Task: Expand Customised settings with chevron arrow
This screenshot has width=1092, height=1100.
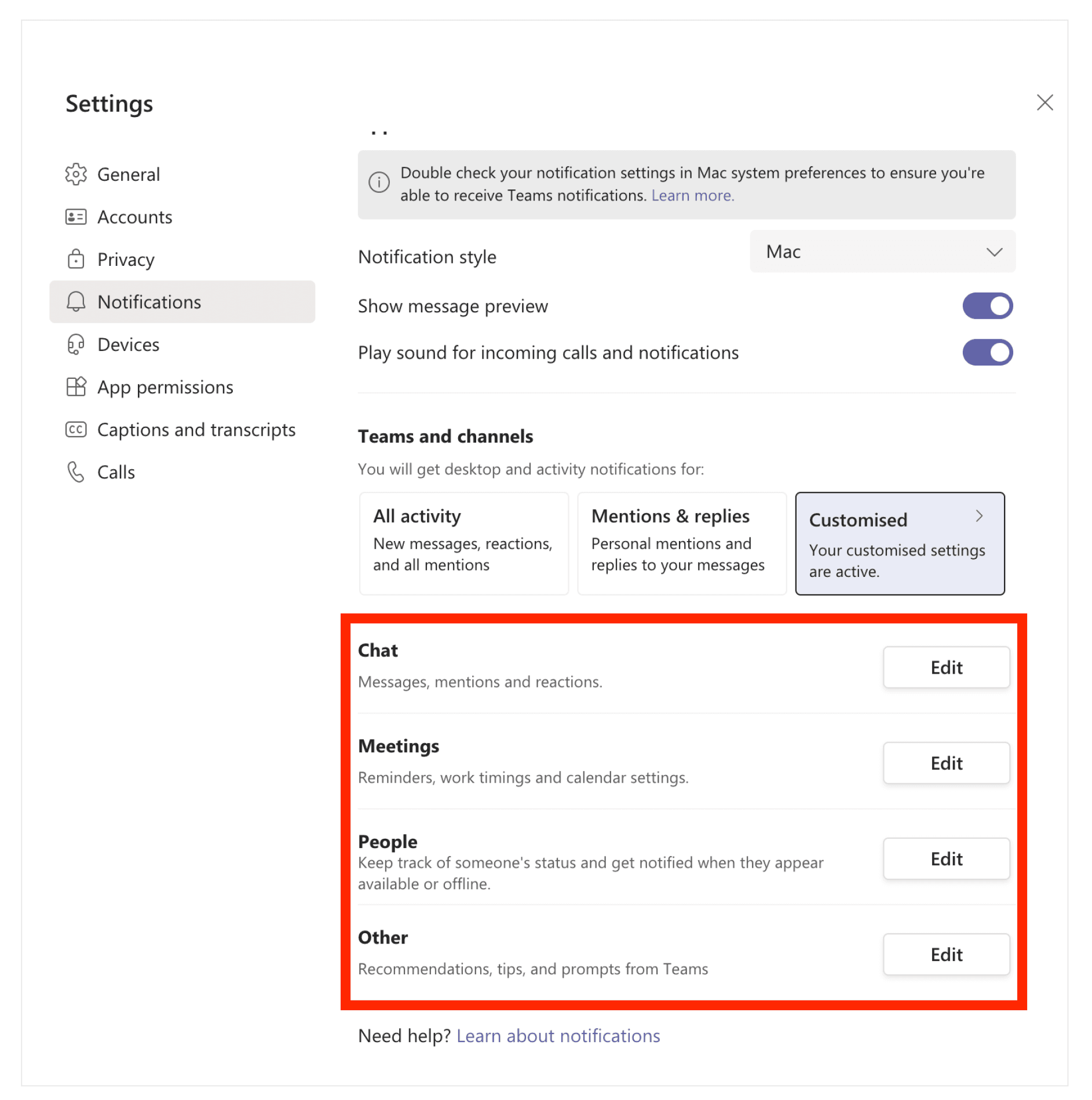Action: click(979, 516)
